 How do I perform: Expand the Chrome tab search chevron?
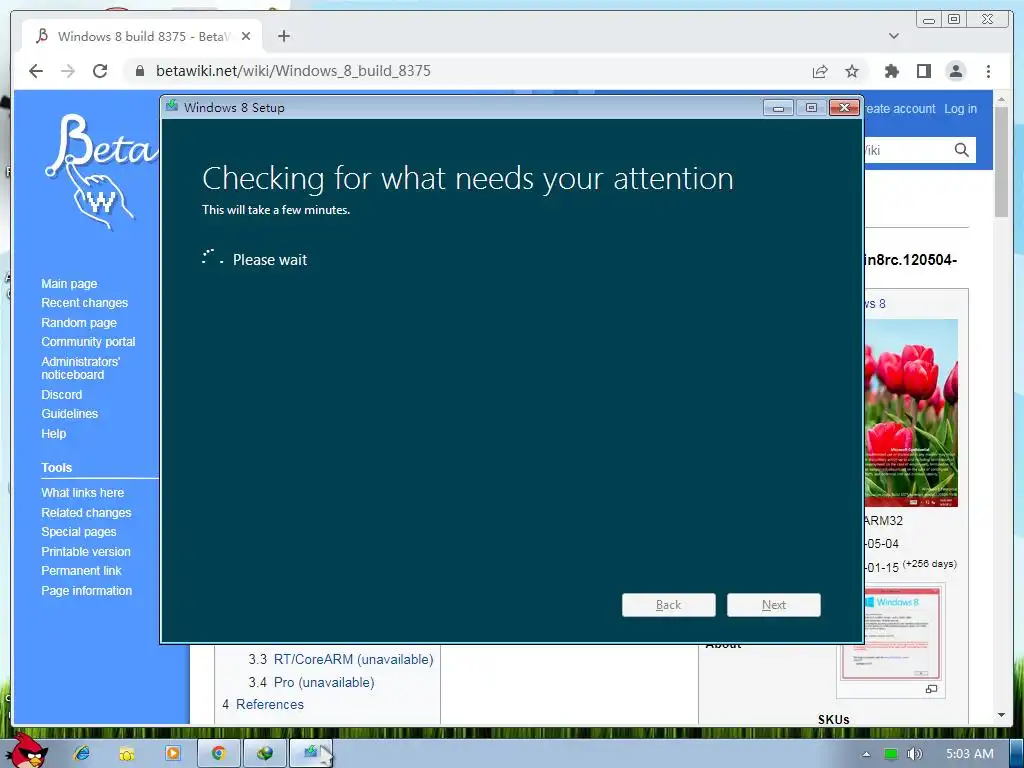(x=893, y=37)
